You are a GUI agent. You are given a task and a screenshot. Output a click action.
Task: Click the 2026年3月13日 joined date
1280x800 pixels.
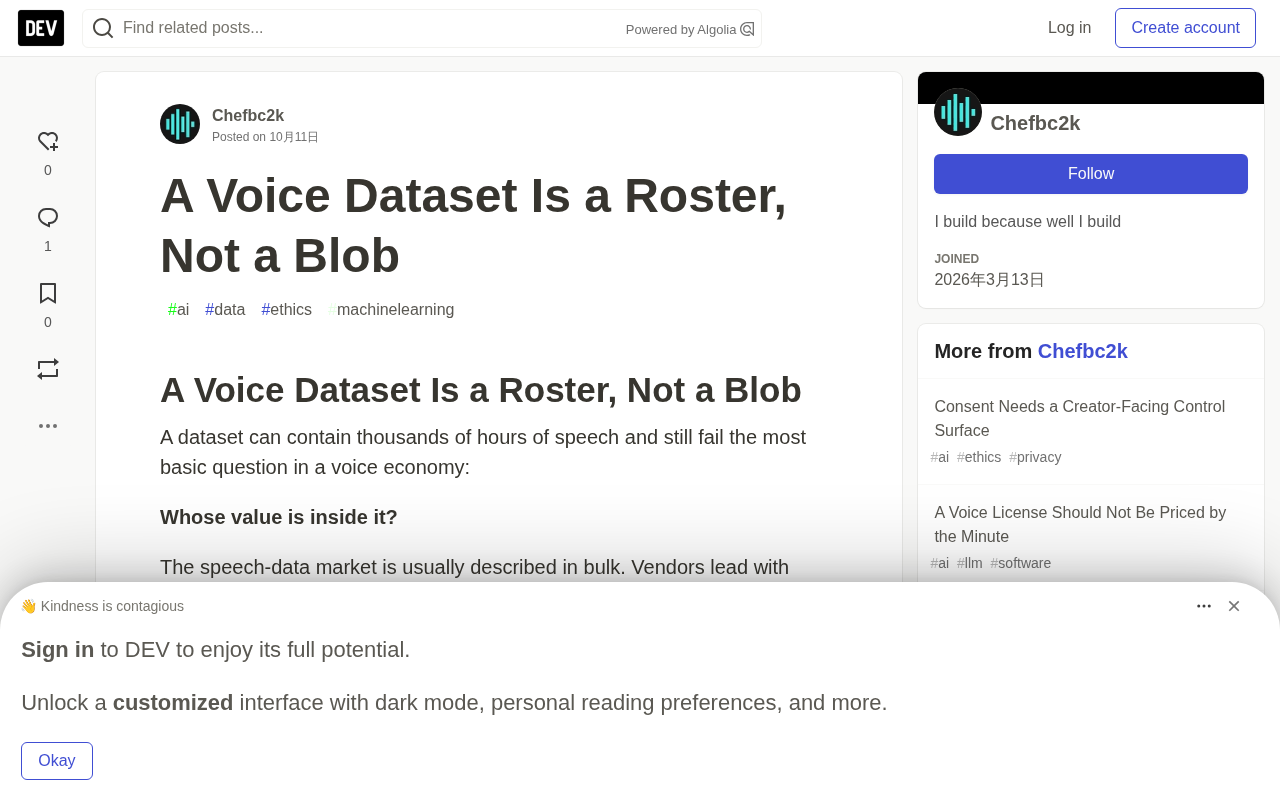tap(989, 280)
